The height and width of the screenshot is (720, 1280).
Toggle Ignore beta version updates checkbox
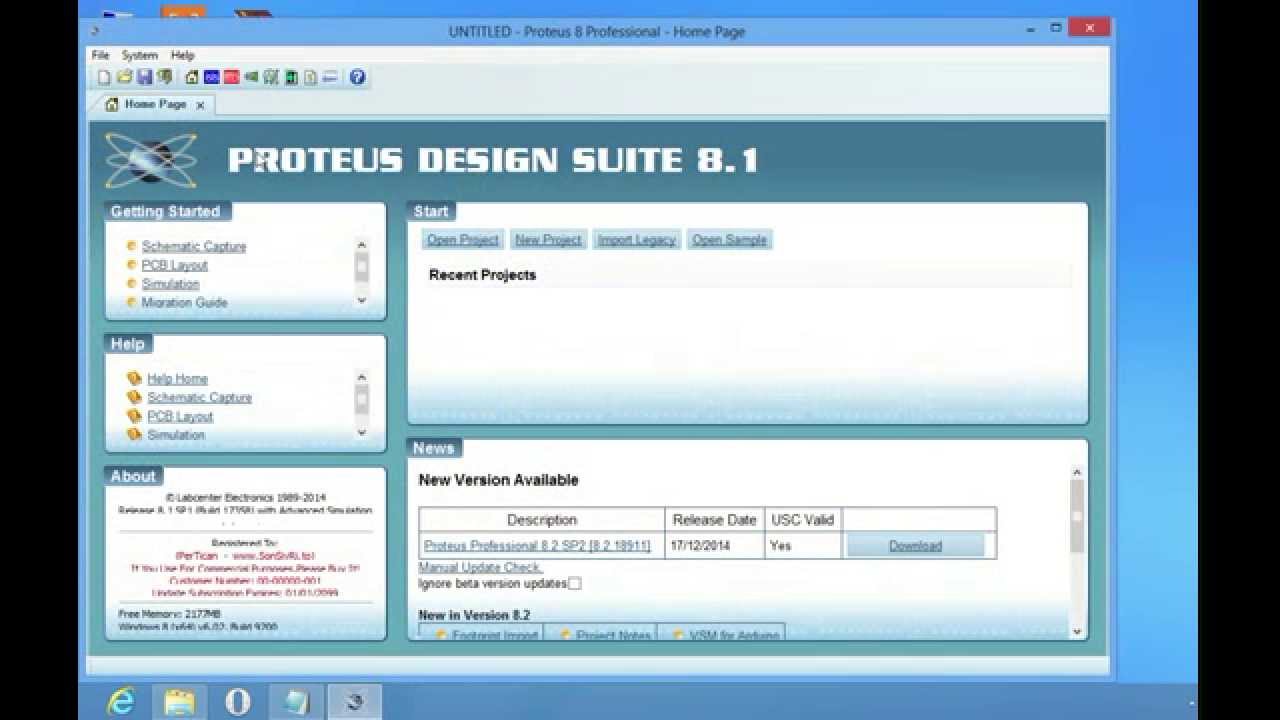coord(575,583)
